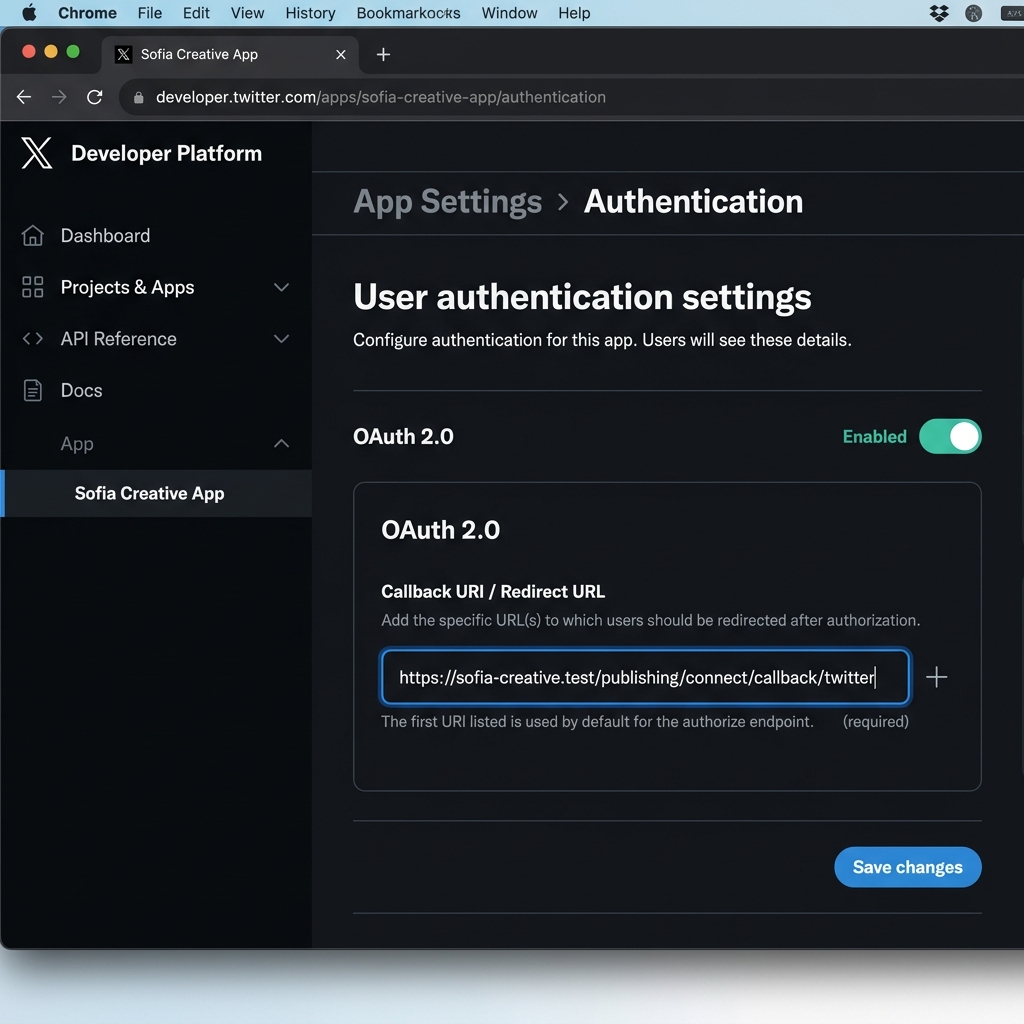
Task: Open the History menu
Action: click(x=309, y=13)
